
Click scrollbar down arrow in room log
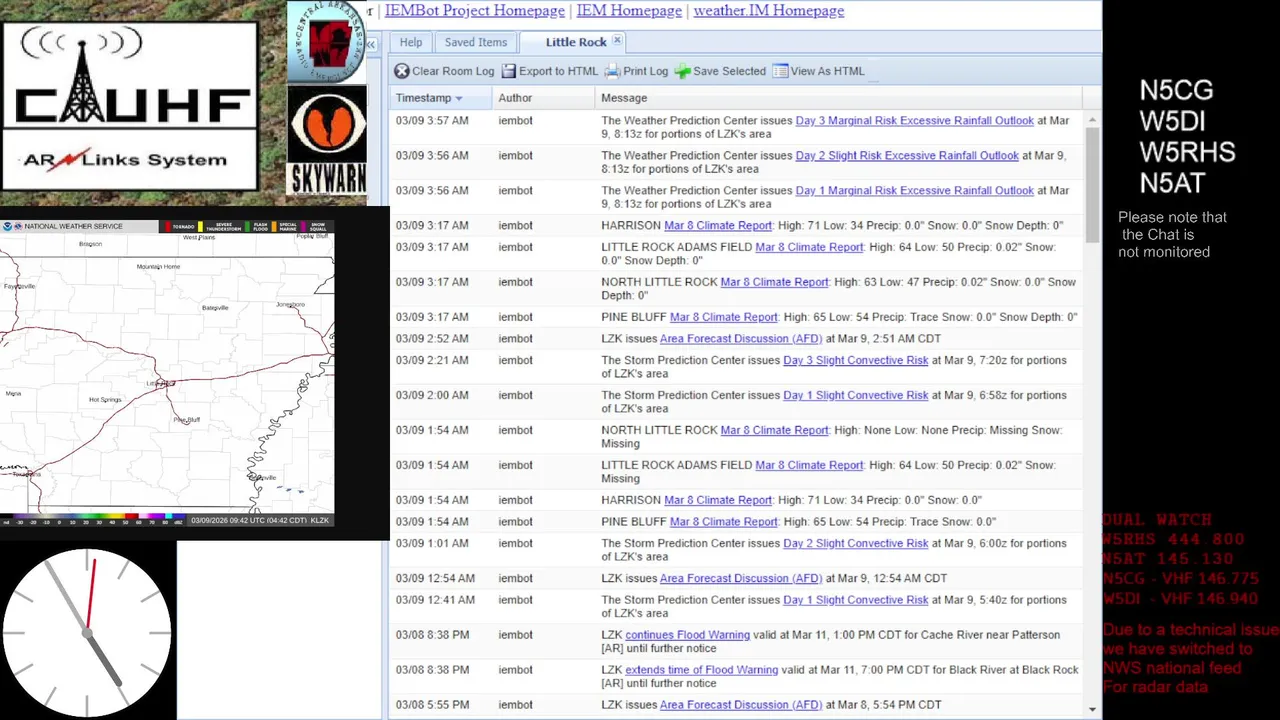[1092, 709]
